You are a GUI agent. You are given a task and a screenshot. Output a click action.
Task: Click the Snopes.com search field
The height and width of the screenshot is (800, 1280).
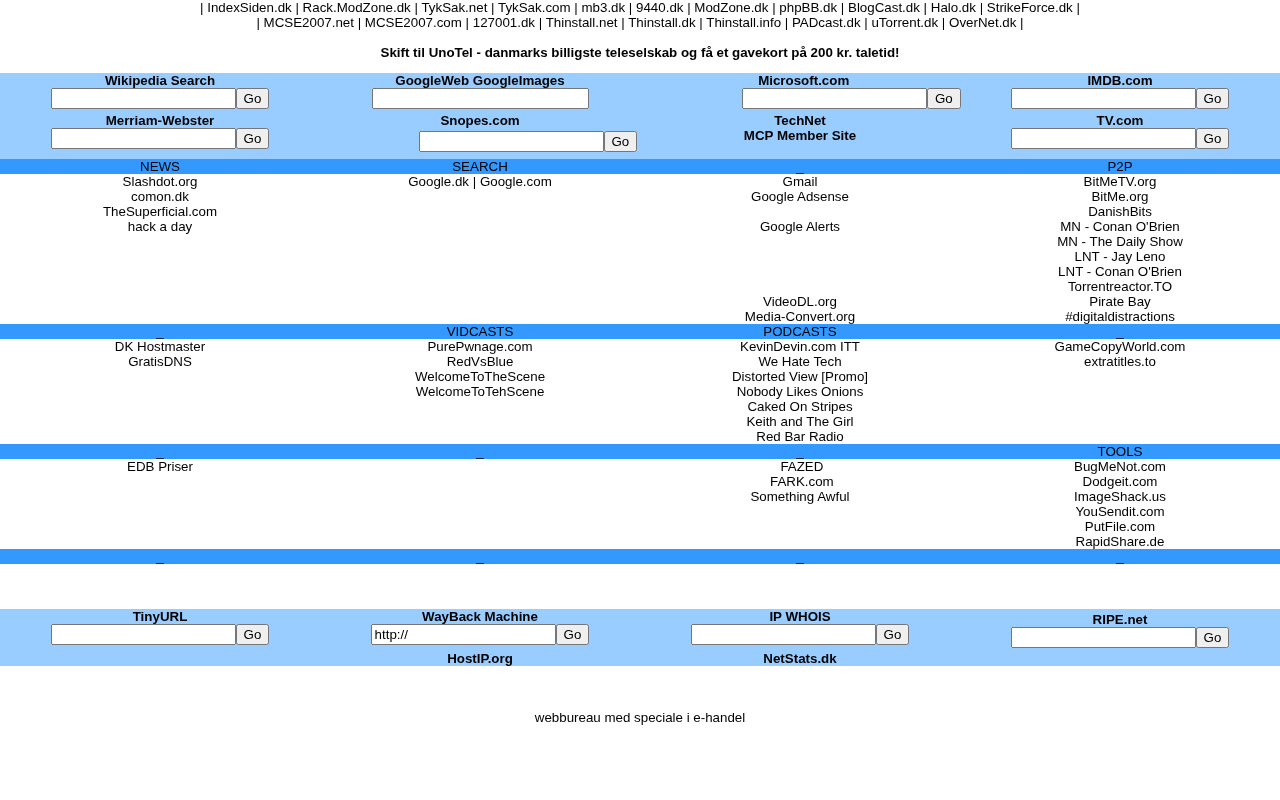pos(511,142)
